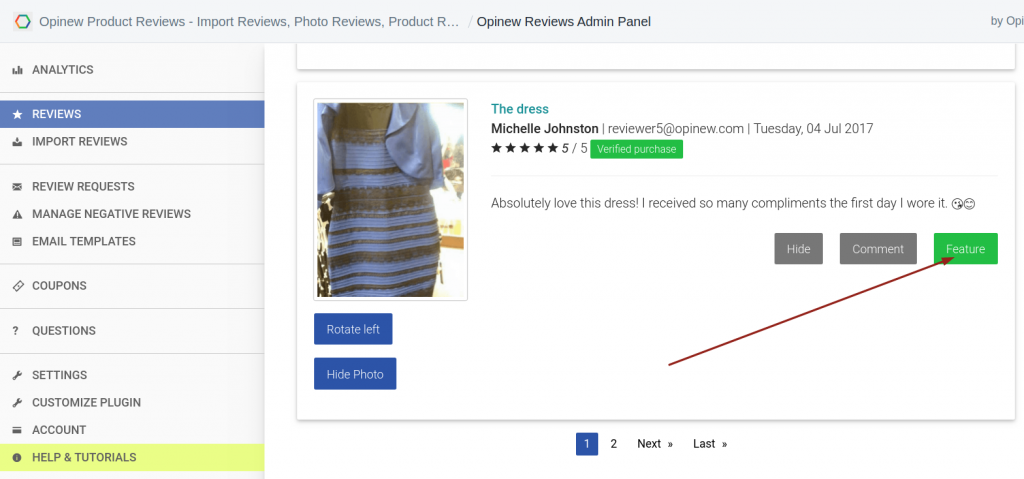Image resolution: width=1024 pixels, height=479 pixels.
Task: Click the Manage Negative Reviews warning icon
Action: click(18, 214)
